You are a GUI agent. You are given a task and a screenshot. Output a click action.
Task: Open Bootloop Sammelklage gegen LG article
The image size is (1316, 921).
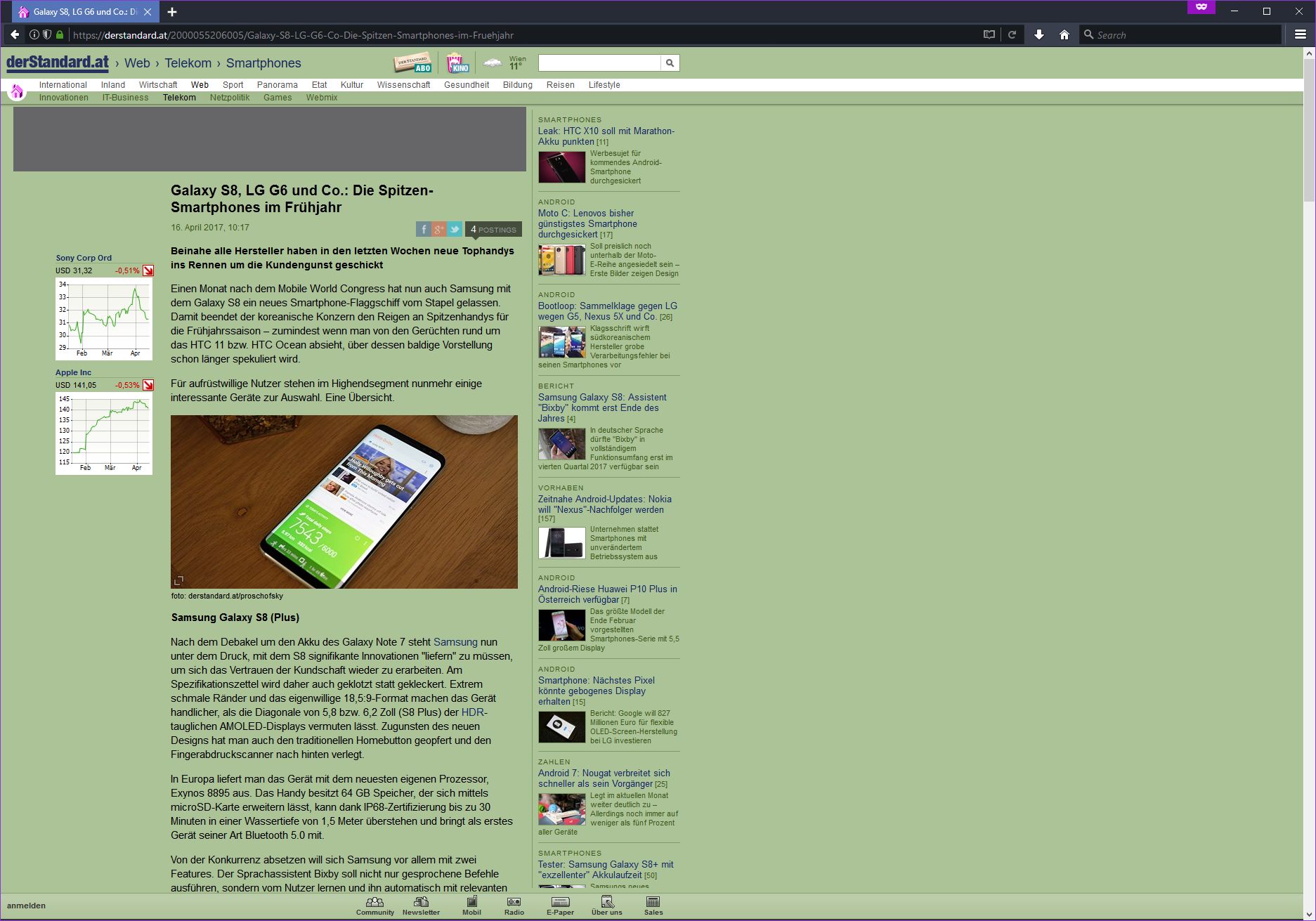[608, 311]
